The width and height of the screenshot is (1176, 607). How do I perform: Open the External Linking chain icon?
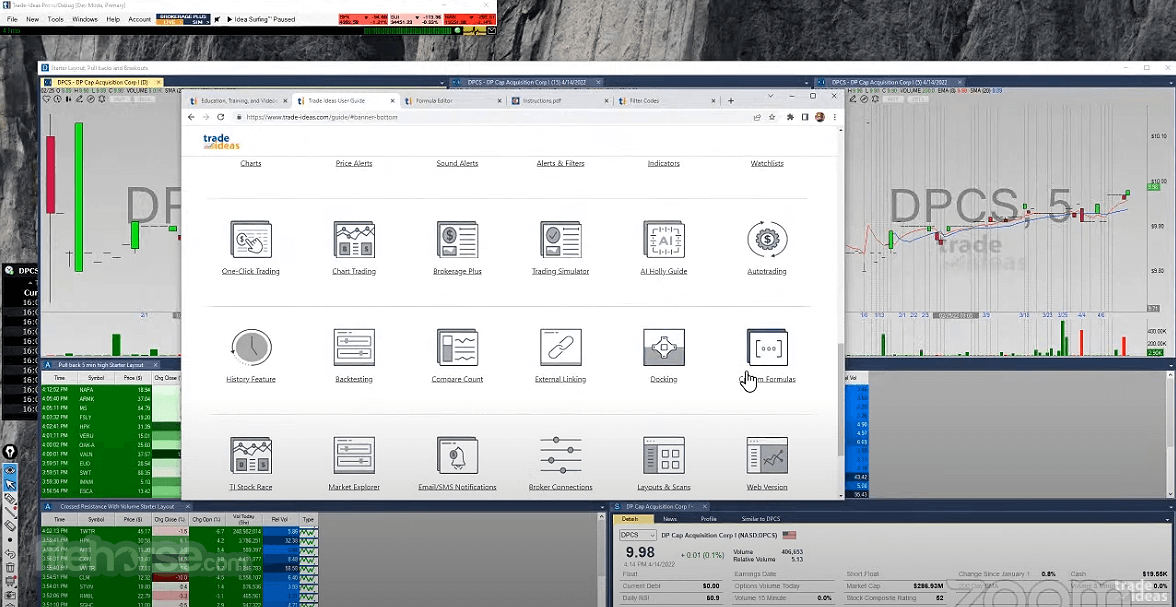pyautogui.click(x=560, y=348)
